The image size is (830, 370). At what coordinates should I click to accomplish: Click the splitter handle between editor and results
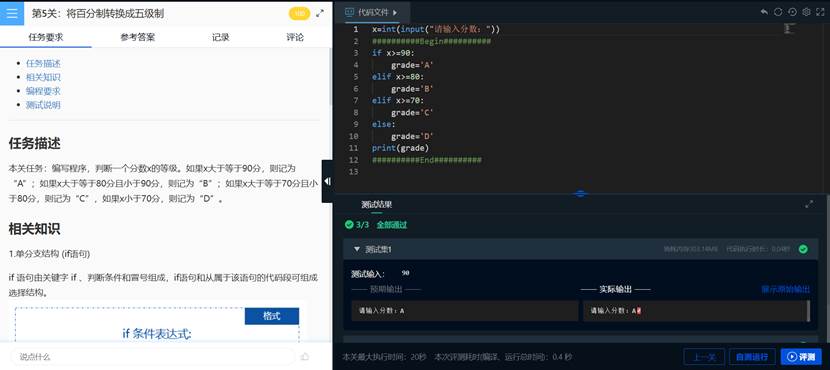pyautogui.click(x=580, y=194)
